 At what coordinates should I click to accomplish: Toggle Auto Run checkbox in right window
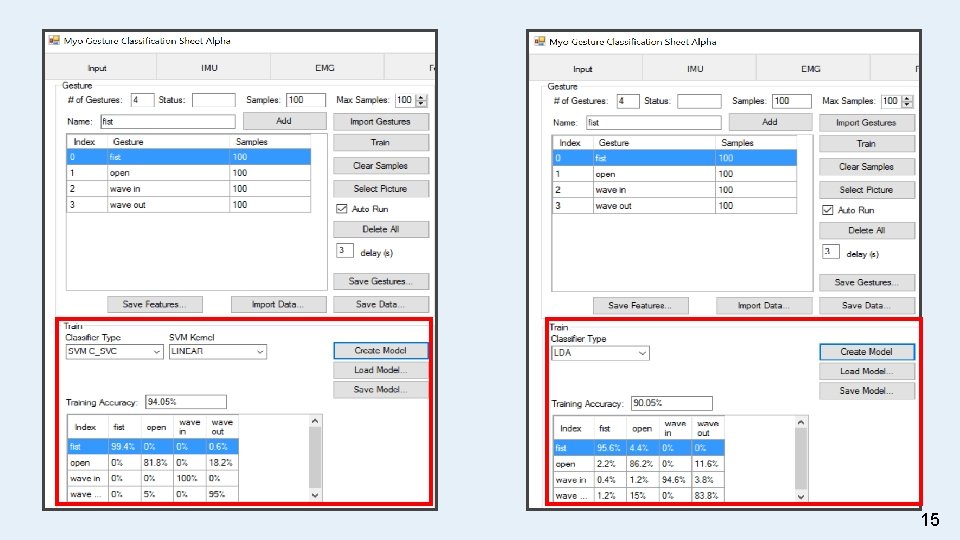coord(827,210)
